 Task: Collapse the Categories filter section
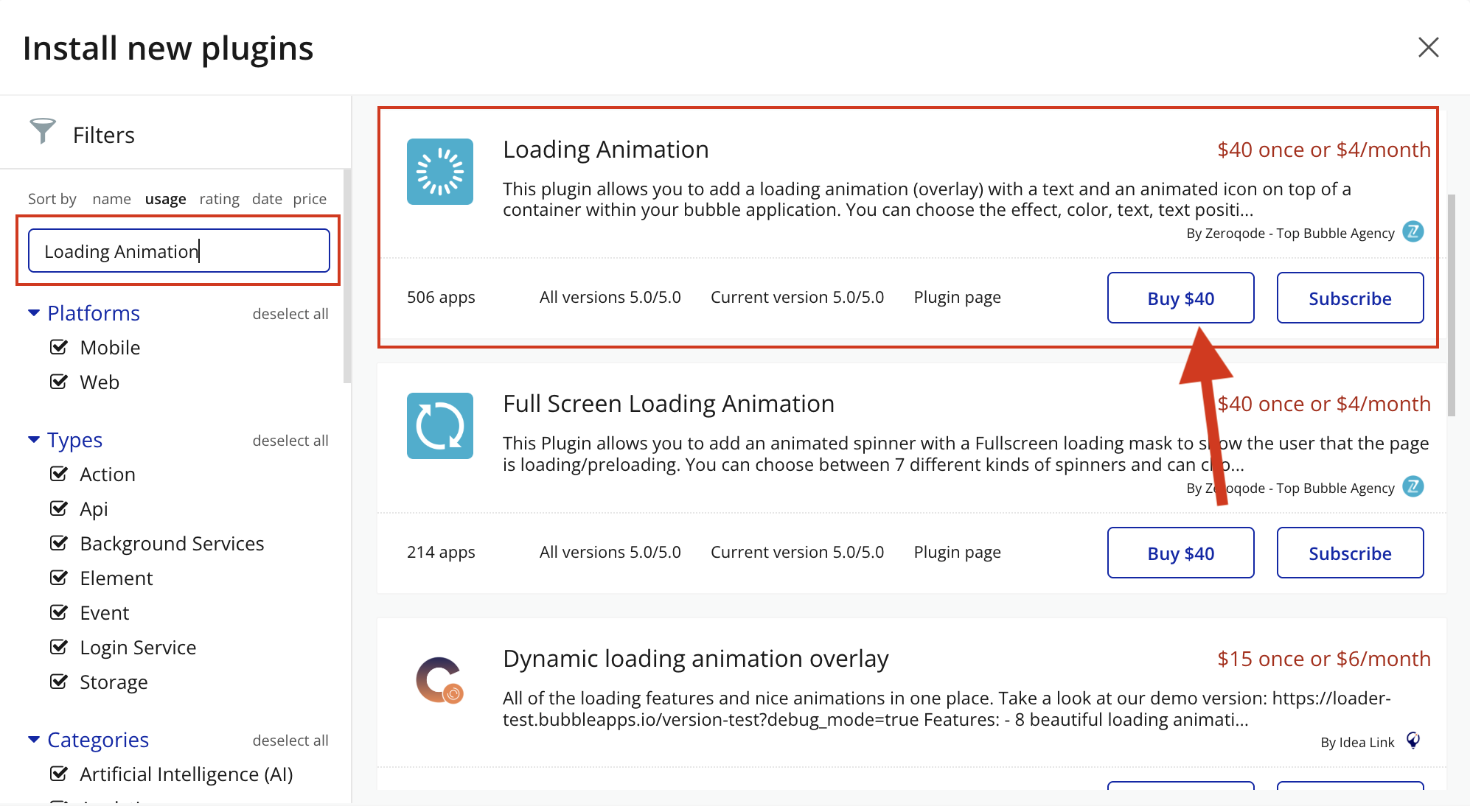(x=34, y=740)
